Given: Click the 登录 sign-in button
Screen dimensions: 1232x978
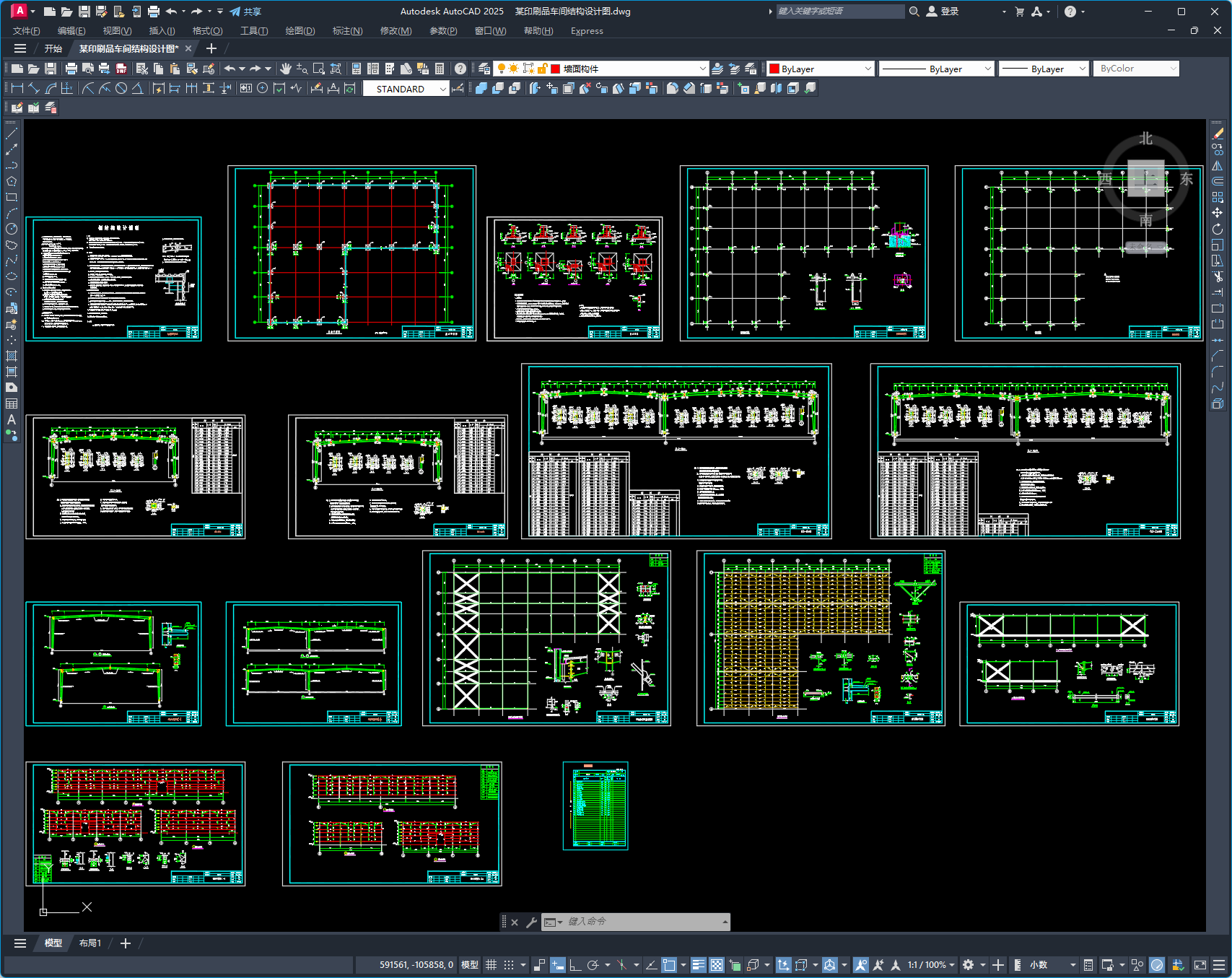Looking at the screenshot, I should tap(943, 12).
